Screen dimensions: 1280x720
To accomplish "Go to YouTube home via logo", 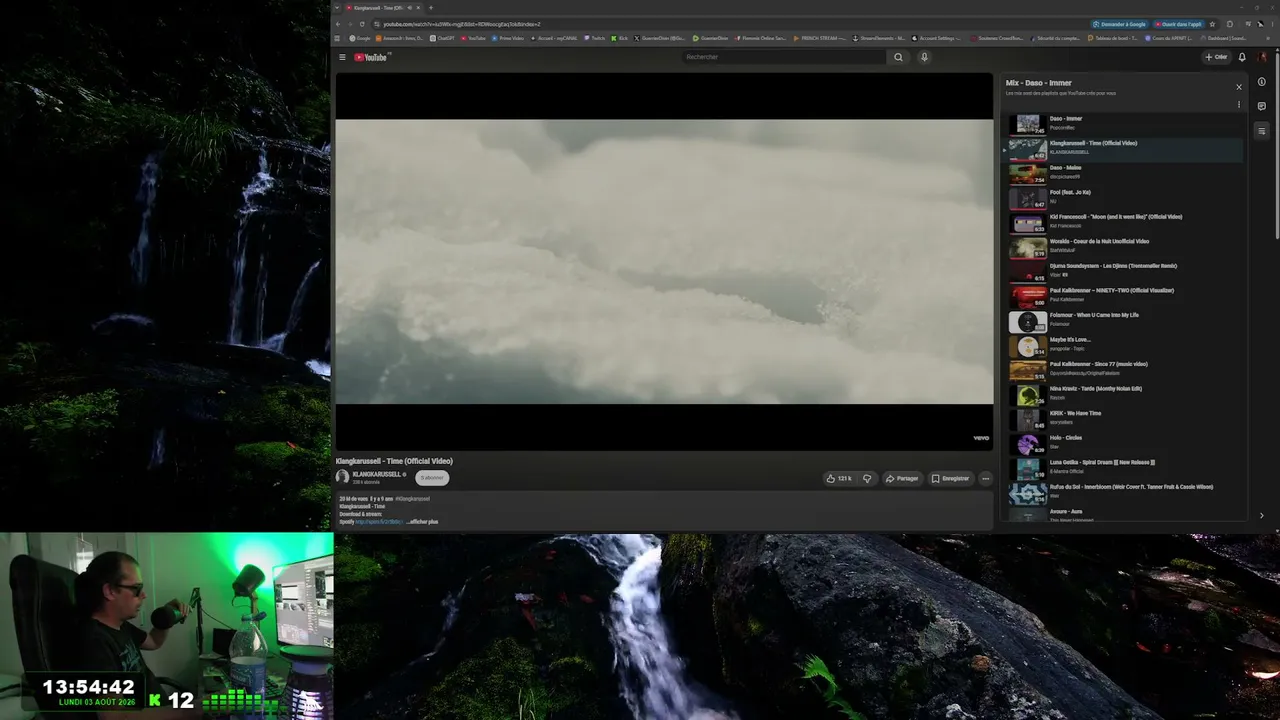I will 370,57.
